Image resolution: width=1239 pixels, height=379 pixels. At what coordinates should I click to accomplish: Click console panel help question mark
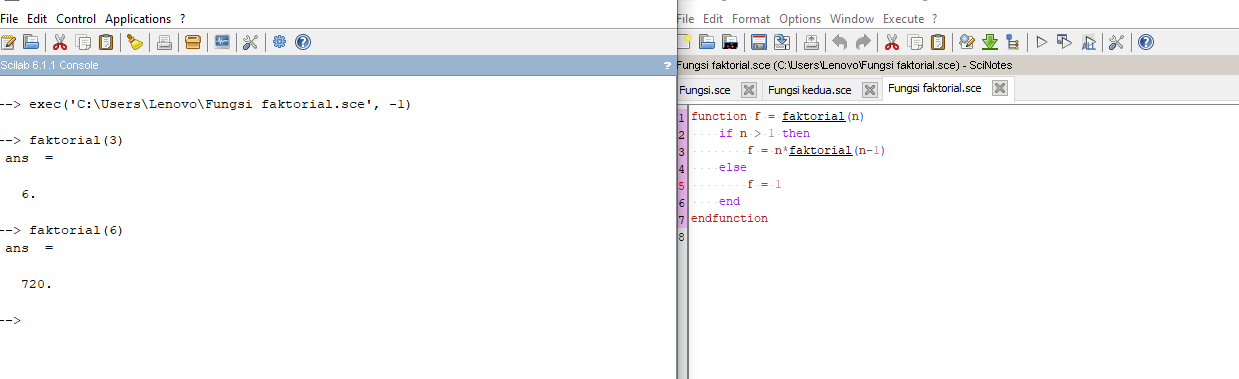(667, 65)
